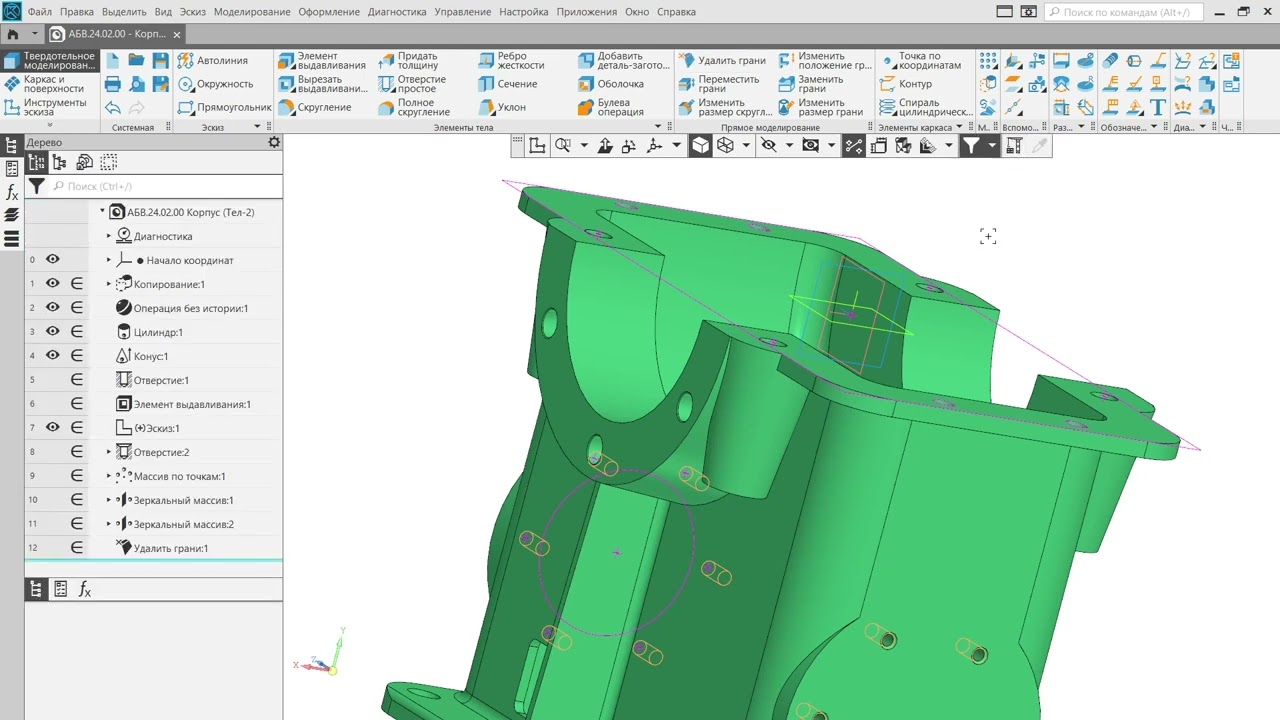Viewport: 1280px width, 720px height.
Task: Print the document with printer icon
Action: click(113, 84)
